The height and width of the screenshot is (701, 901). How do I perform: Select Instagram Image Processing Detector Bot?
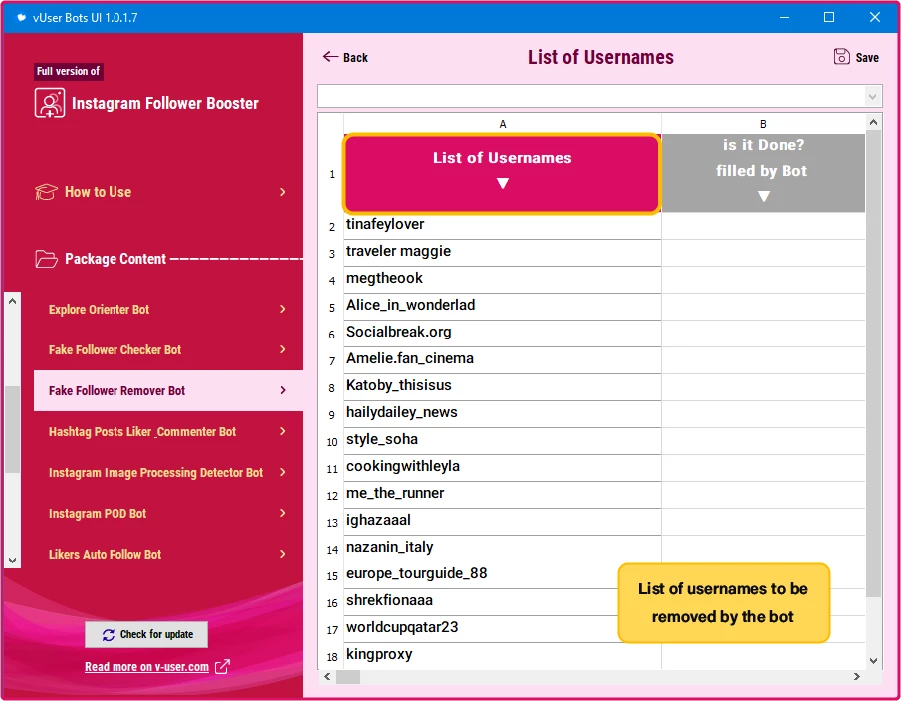[x=168, y=472]
